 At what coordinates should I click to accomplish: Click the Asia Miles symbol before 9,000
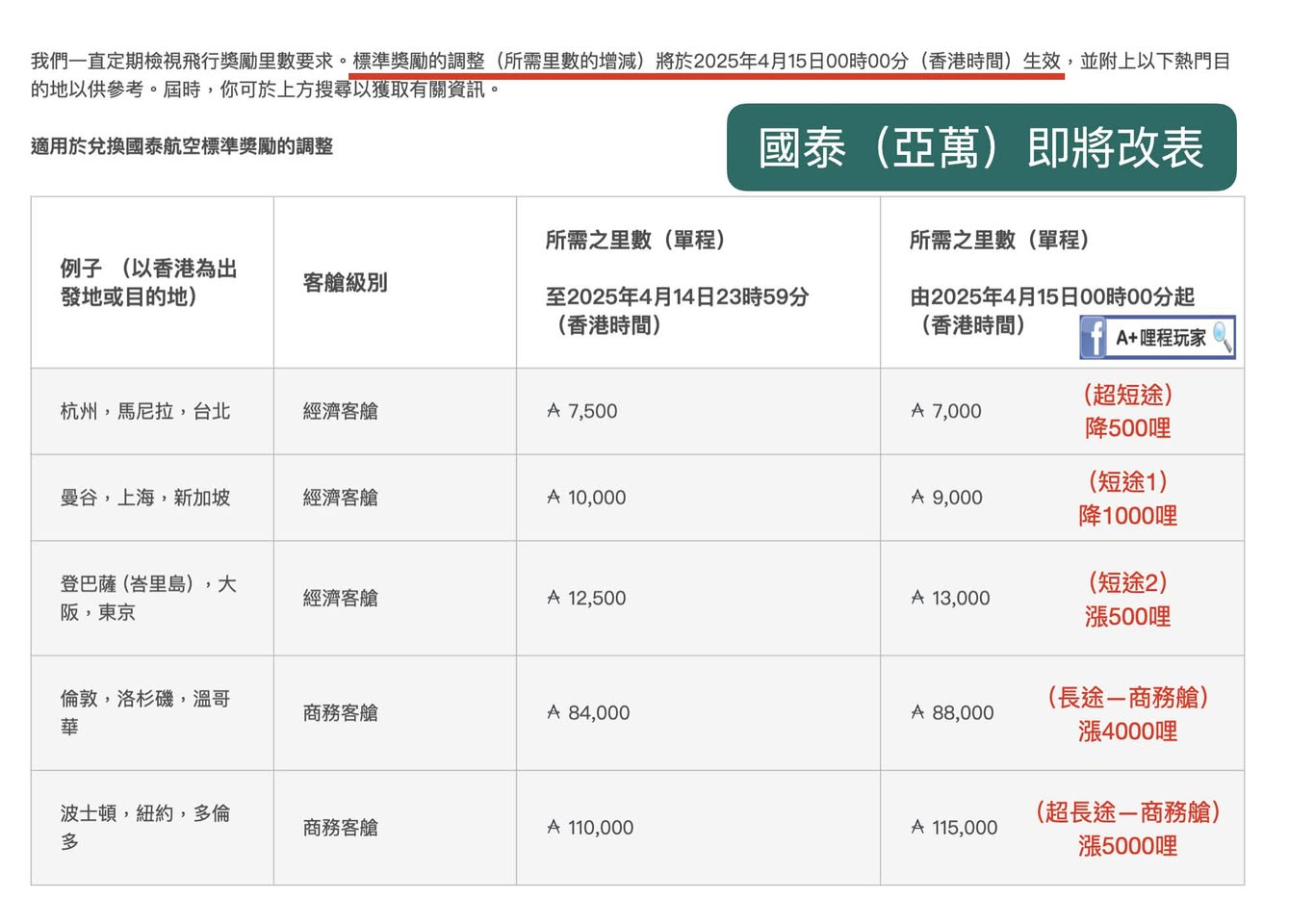coord(917,498)
